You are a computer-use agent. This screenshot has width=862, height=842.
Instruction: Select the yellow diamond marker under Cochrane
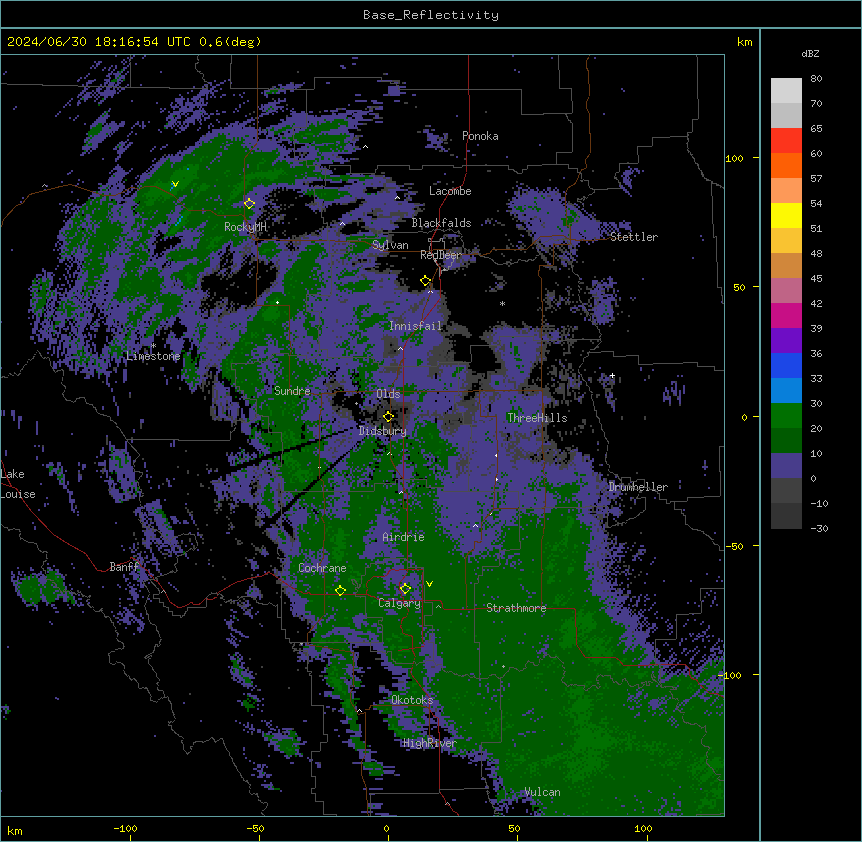tap(340, 590)
